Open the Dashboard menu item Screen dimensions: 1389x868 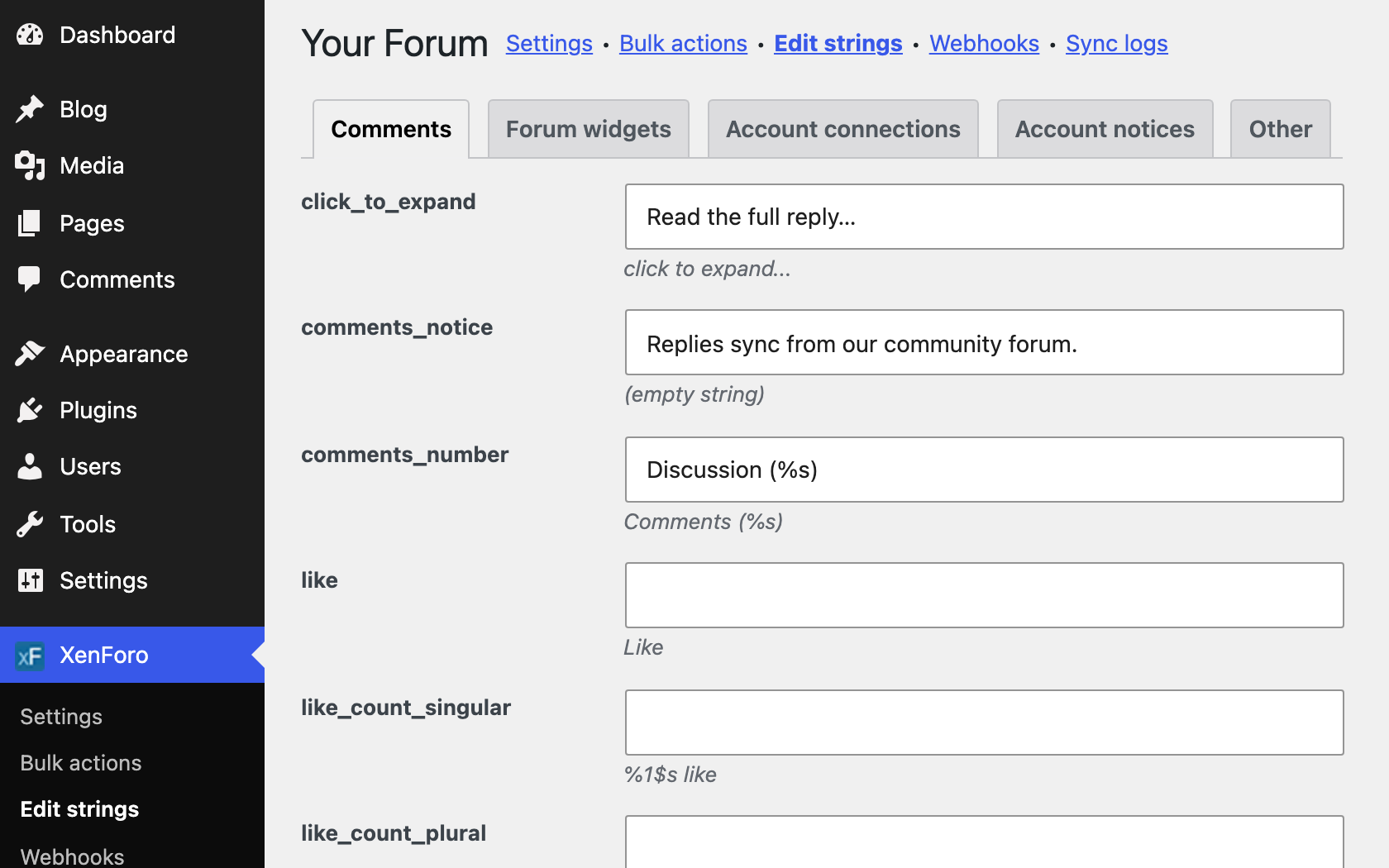pyautogui.click(x=132, y=35)
